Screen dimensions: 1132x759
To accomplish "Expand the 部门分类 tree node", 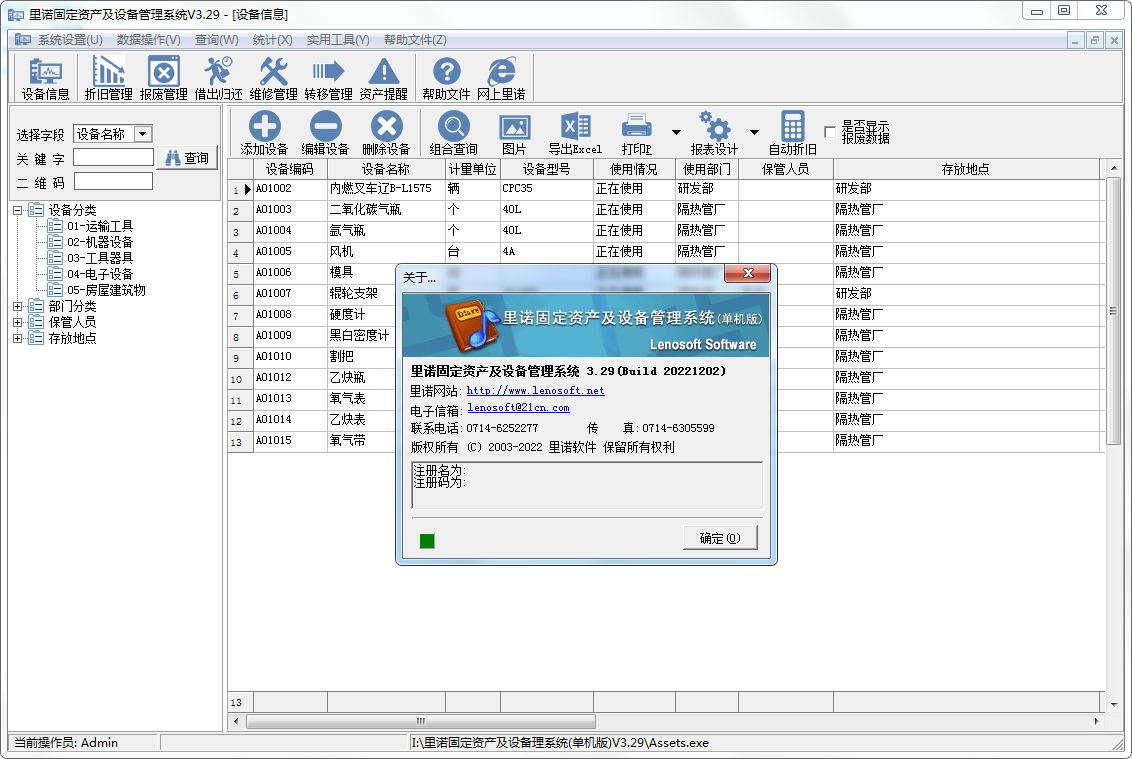I will click(17, 306).
